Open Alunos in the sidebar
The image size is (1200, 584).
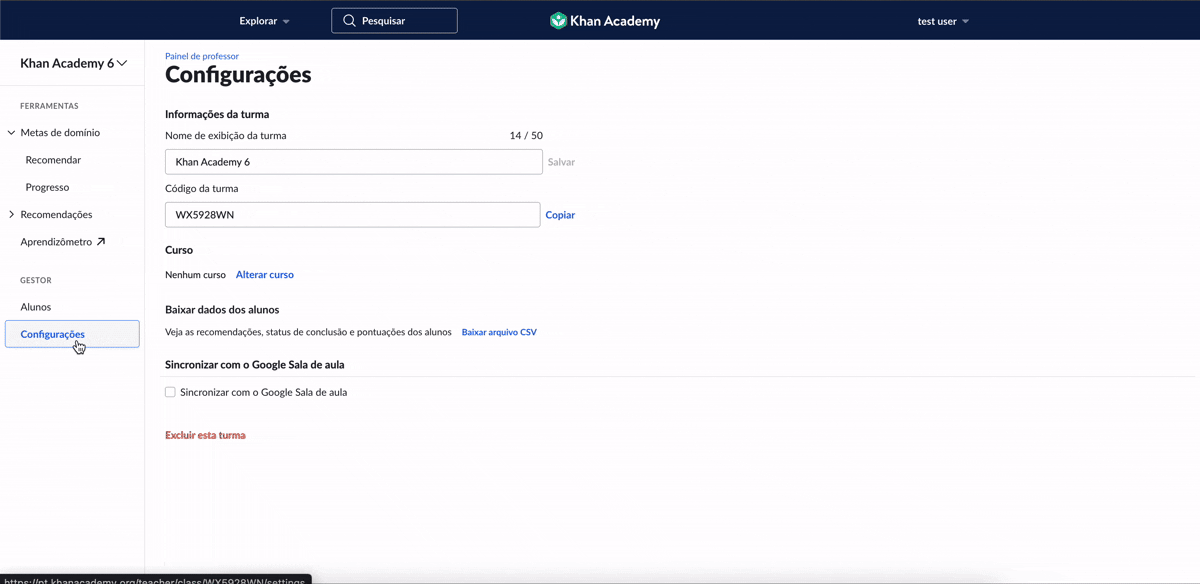pyautogui.click(x=36, y=307)
